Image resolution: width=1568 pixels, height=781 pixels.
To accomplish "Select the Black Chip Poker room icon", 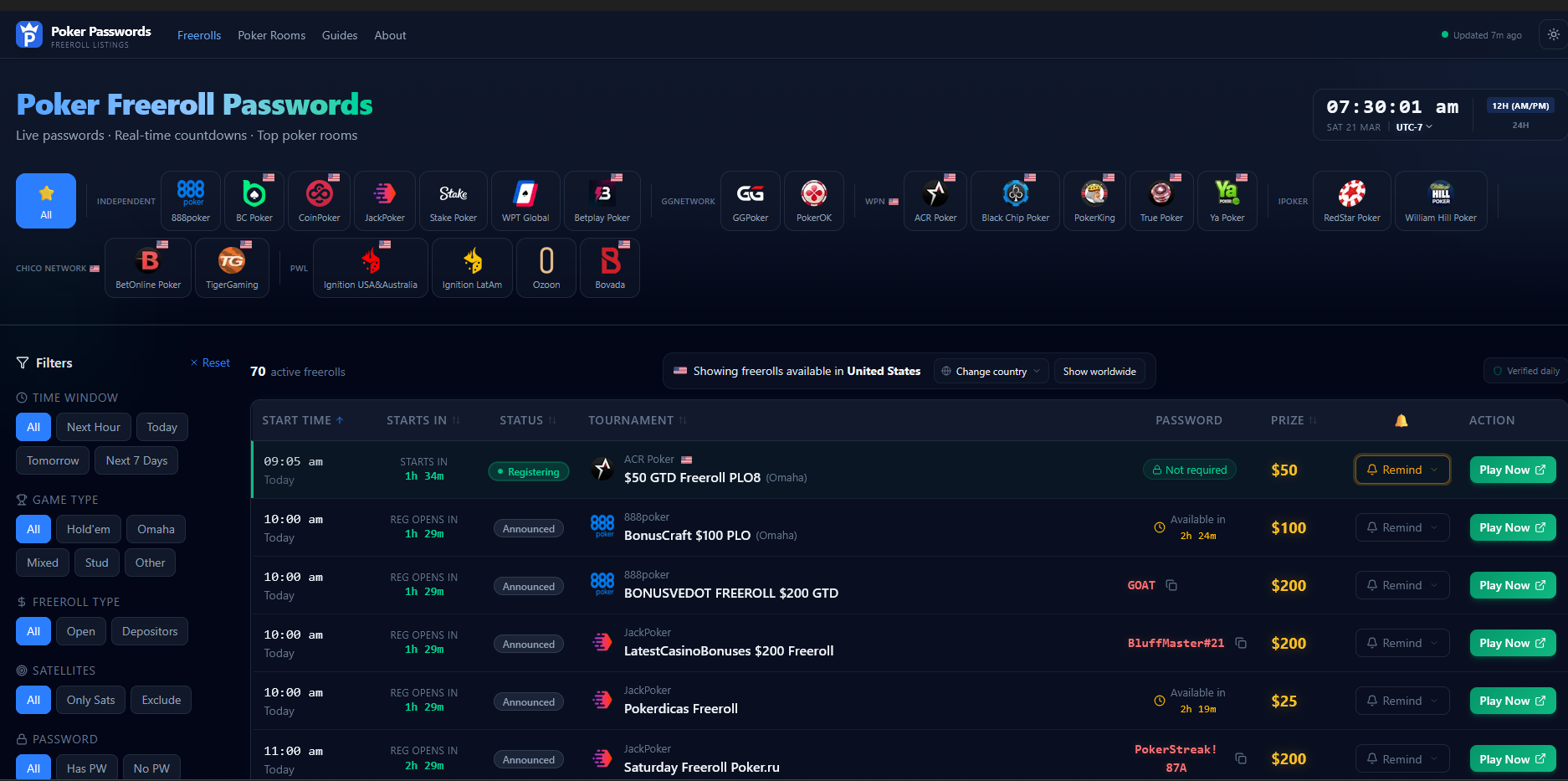I will (1016, 201).
